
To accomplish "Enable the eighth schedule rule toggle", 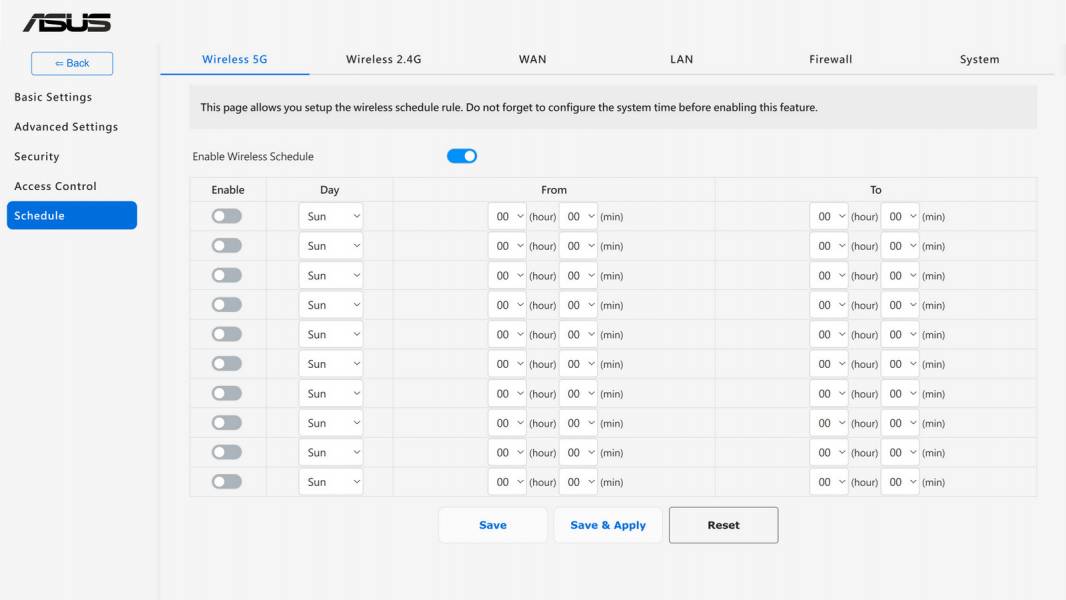I will pyautogui.click(x=226, y=423).
